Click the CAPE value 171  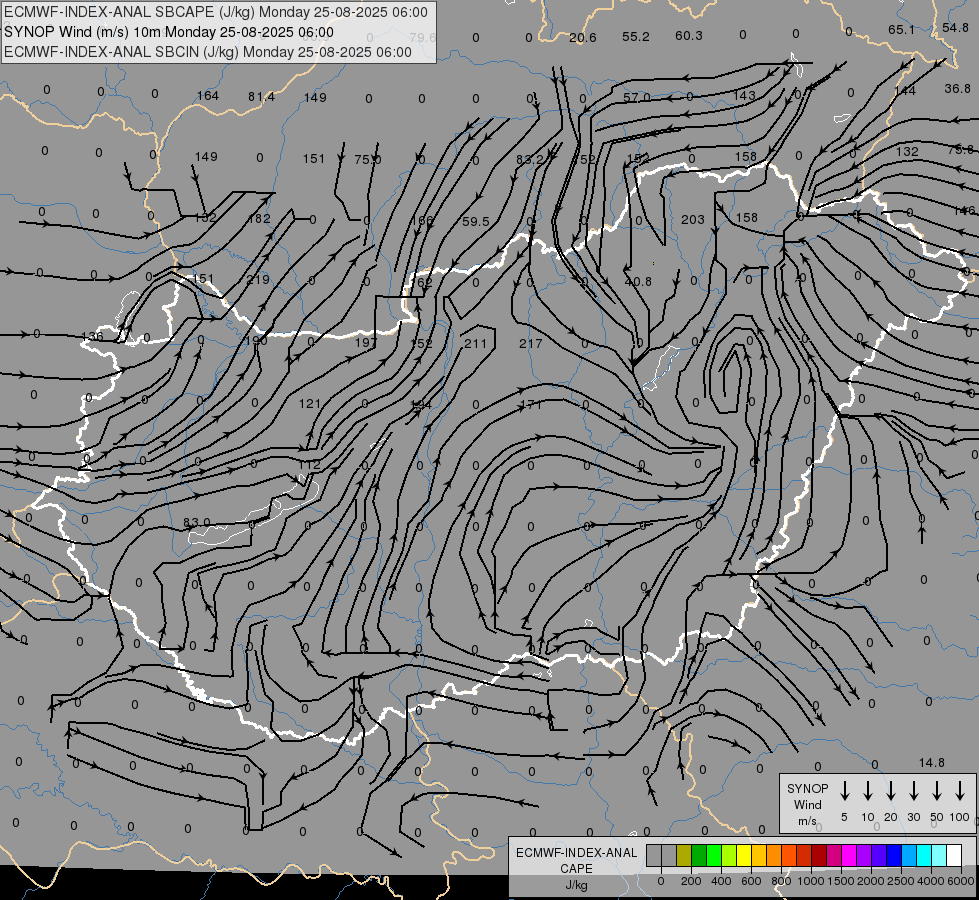pos(531,405)
